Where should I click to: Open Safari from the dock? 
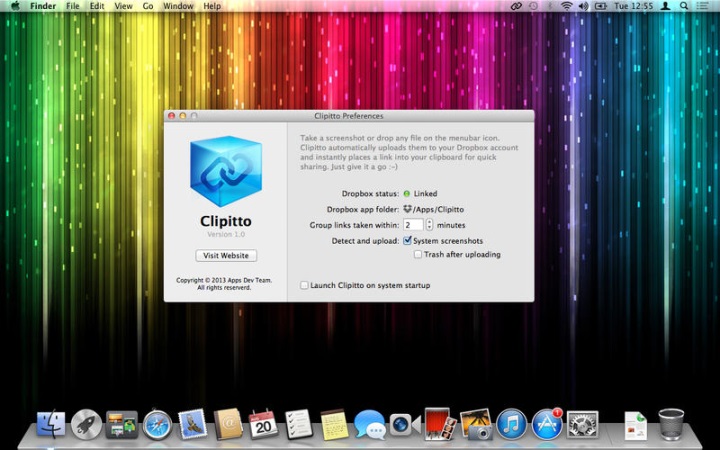click(157, 424)
